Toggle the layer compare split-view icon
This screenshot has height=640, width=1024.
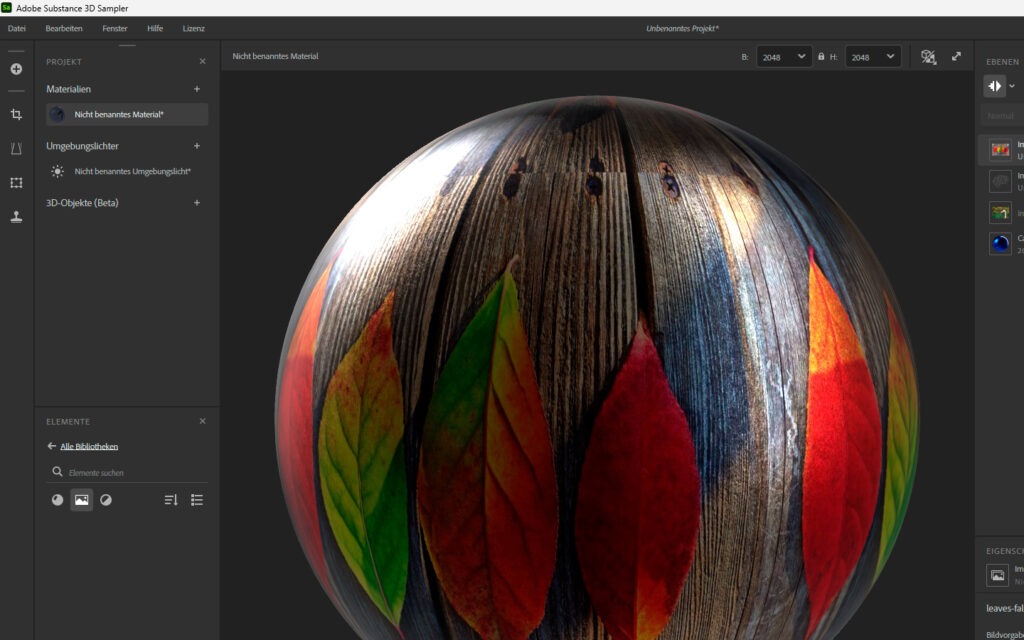click(x=995, y=86)
